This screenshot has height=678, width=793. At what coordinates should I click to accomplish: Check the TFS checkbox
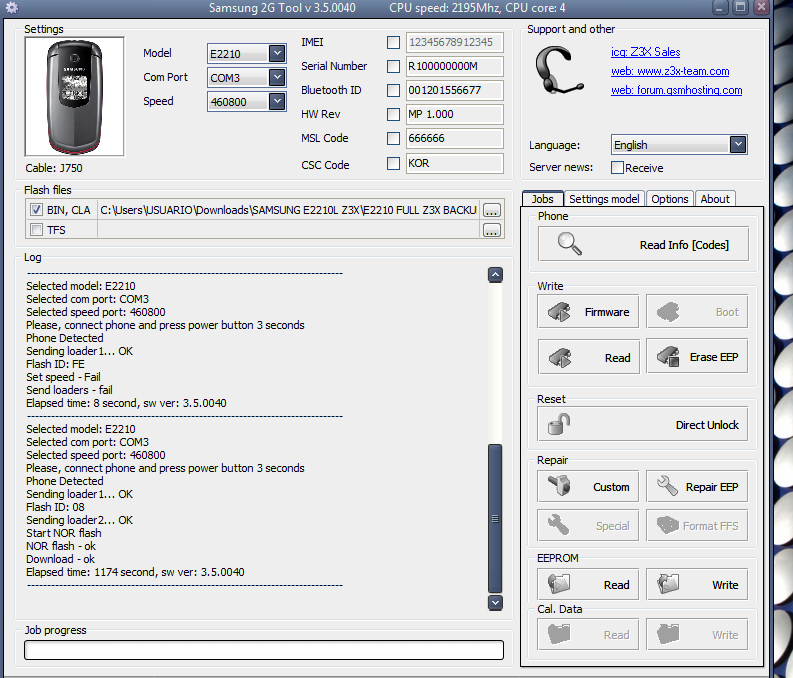(36, 230)
